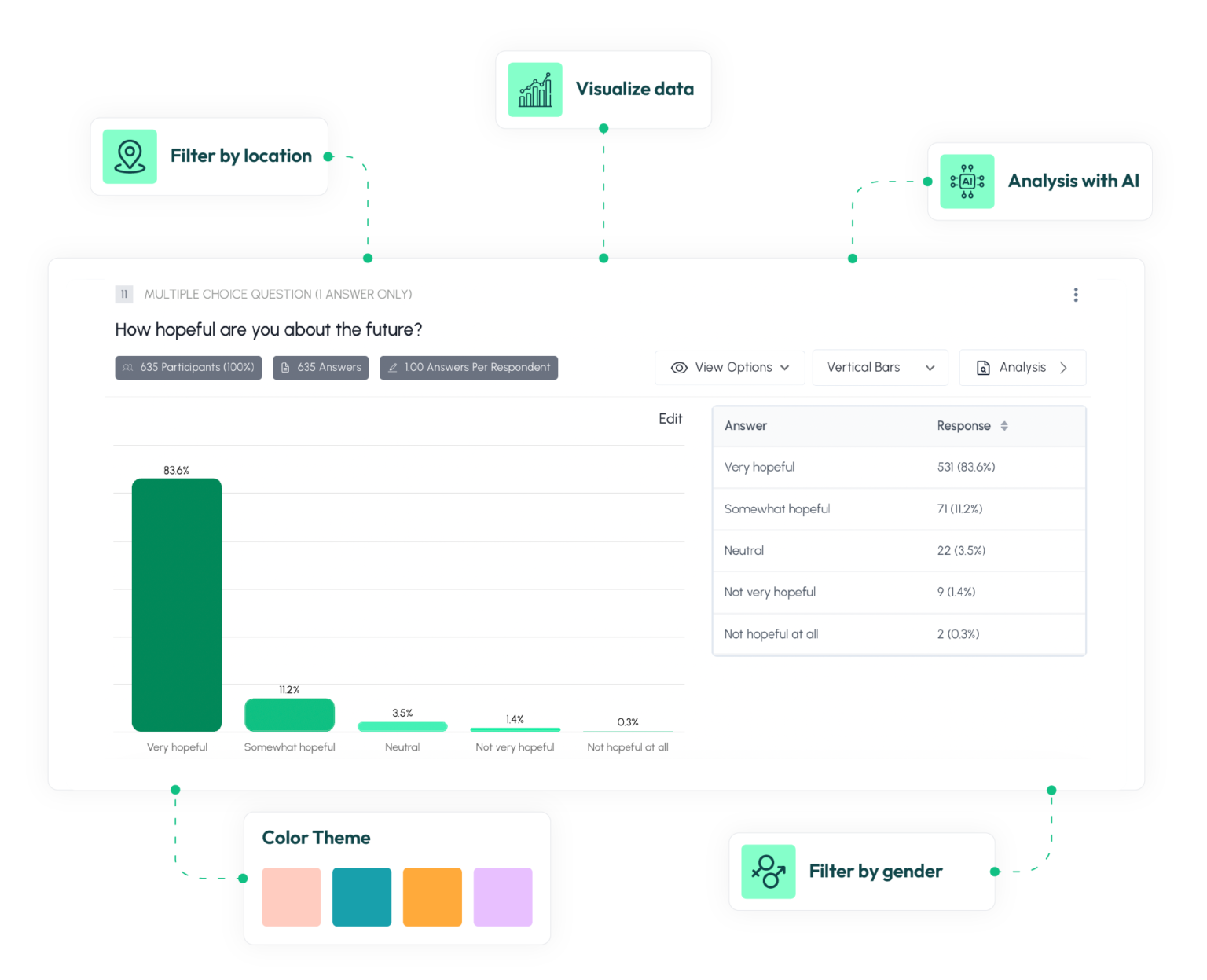Click the 71 (11.2%) response value

[959, 509]
